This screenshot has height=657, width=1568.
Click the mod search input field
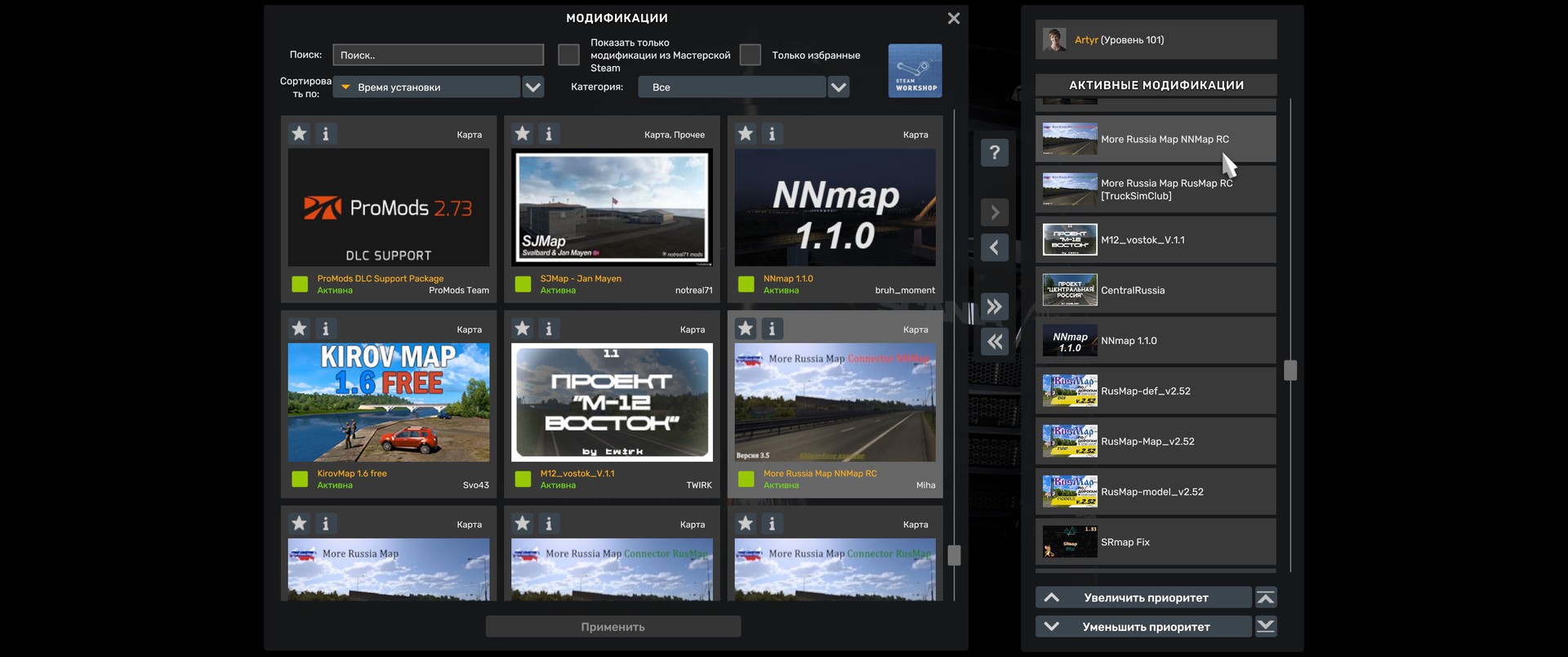click(439, 55)
